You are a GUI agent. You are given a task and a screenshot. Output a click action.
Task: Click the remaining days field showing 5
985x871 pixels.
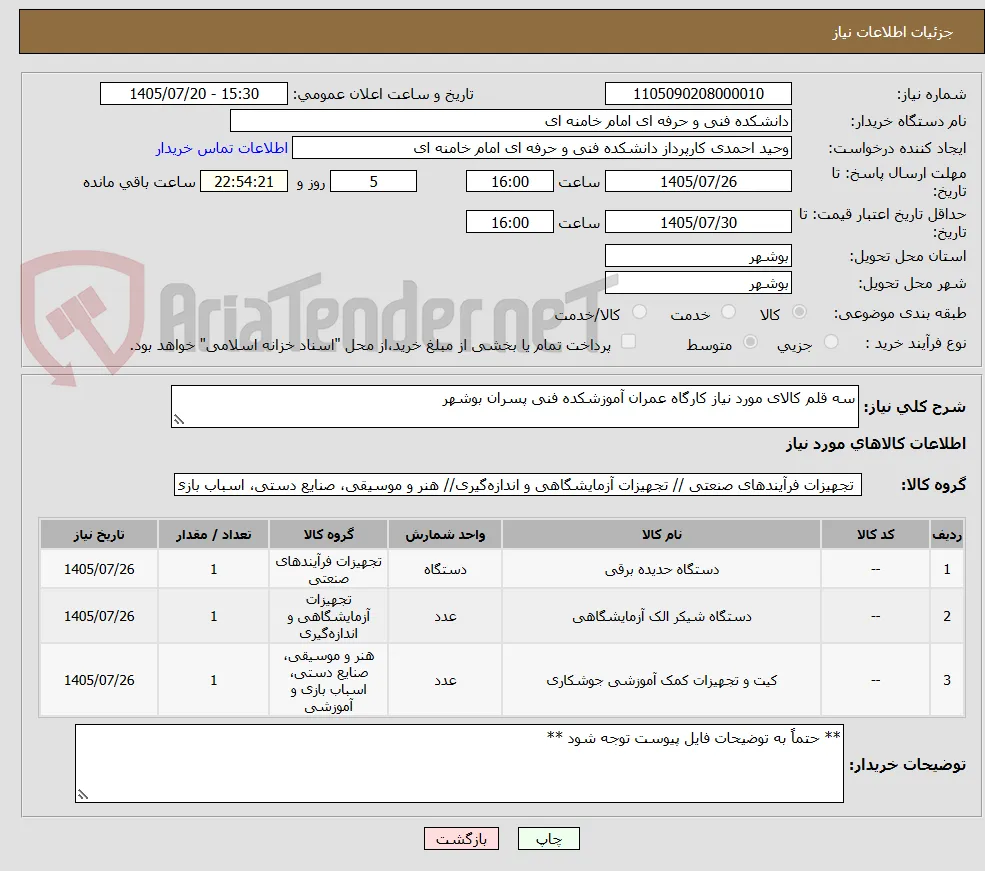(373, 181)
